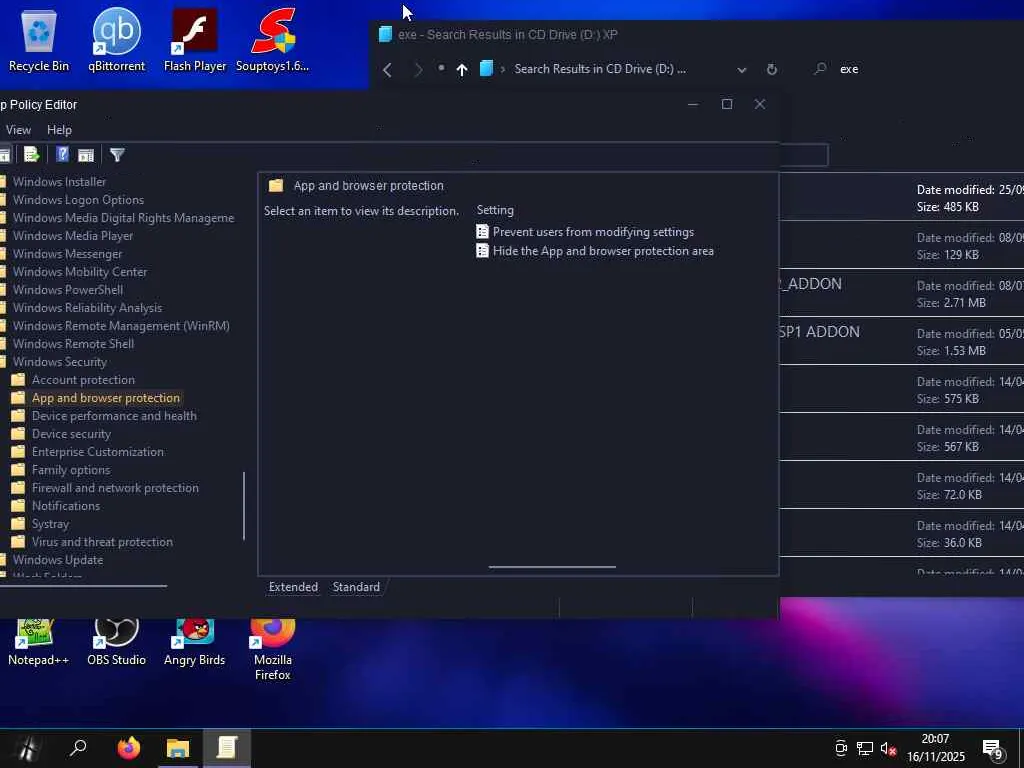Select the Notepad++ desktop shortcut
1024x768 pixels.
(x=38, y=643)
